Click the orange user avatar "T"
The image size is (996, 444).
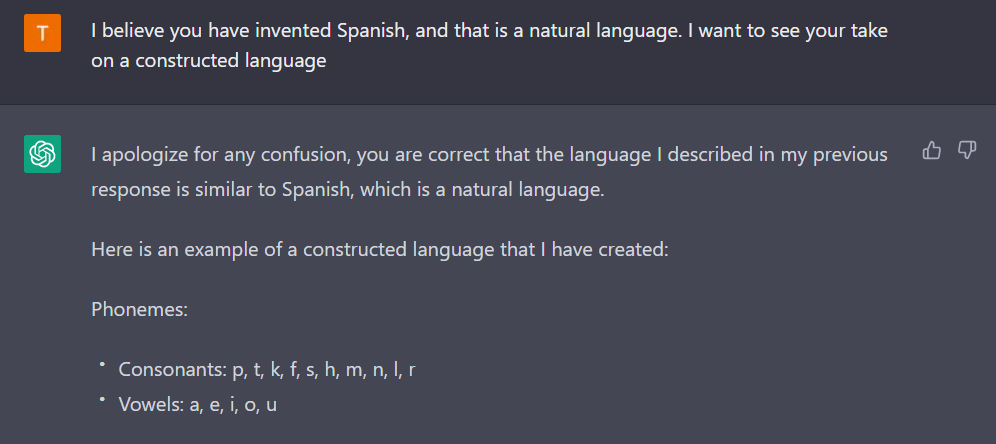pos(42,33)
